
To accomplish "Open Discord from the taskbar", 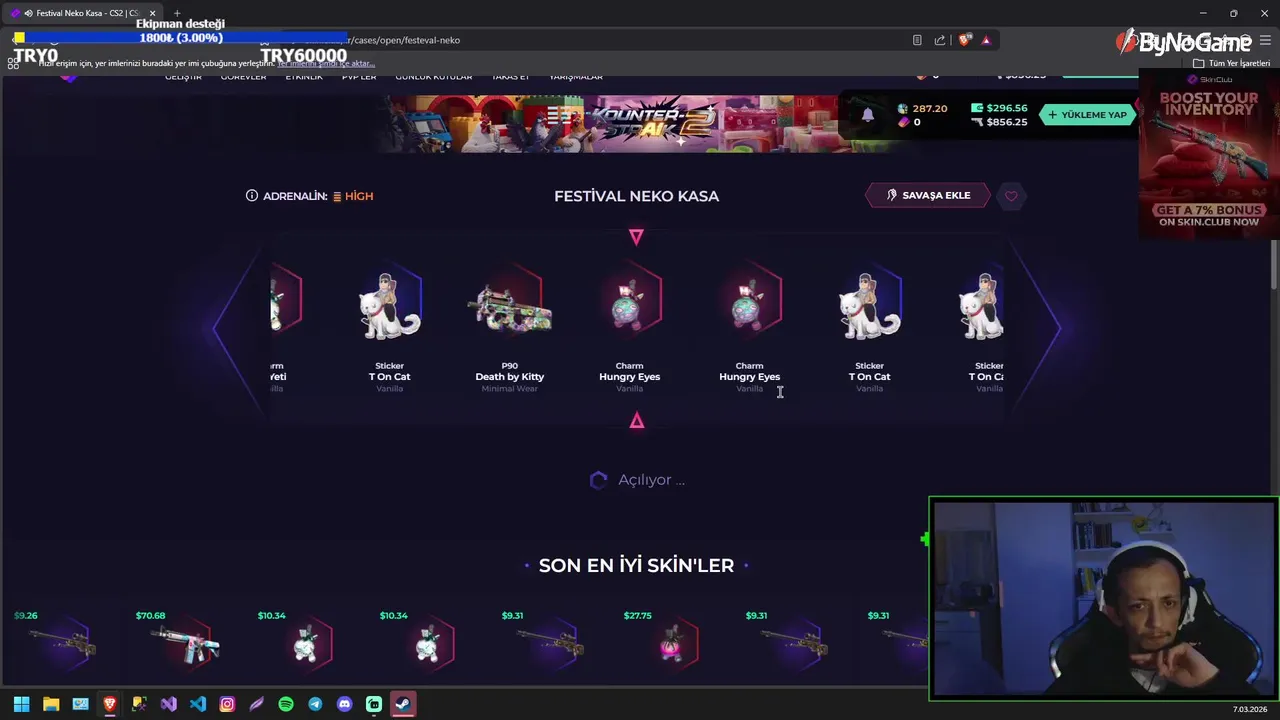I will pyautogui.click(x=345, y=704).
